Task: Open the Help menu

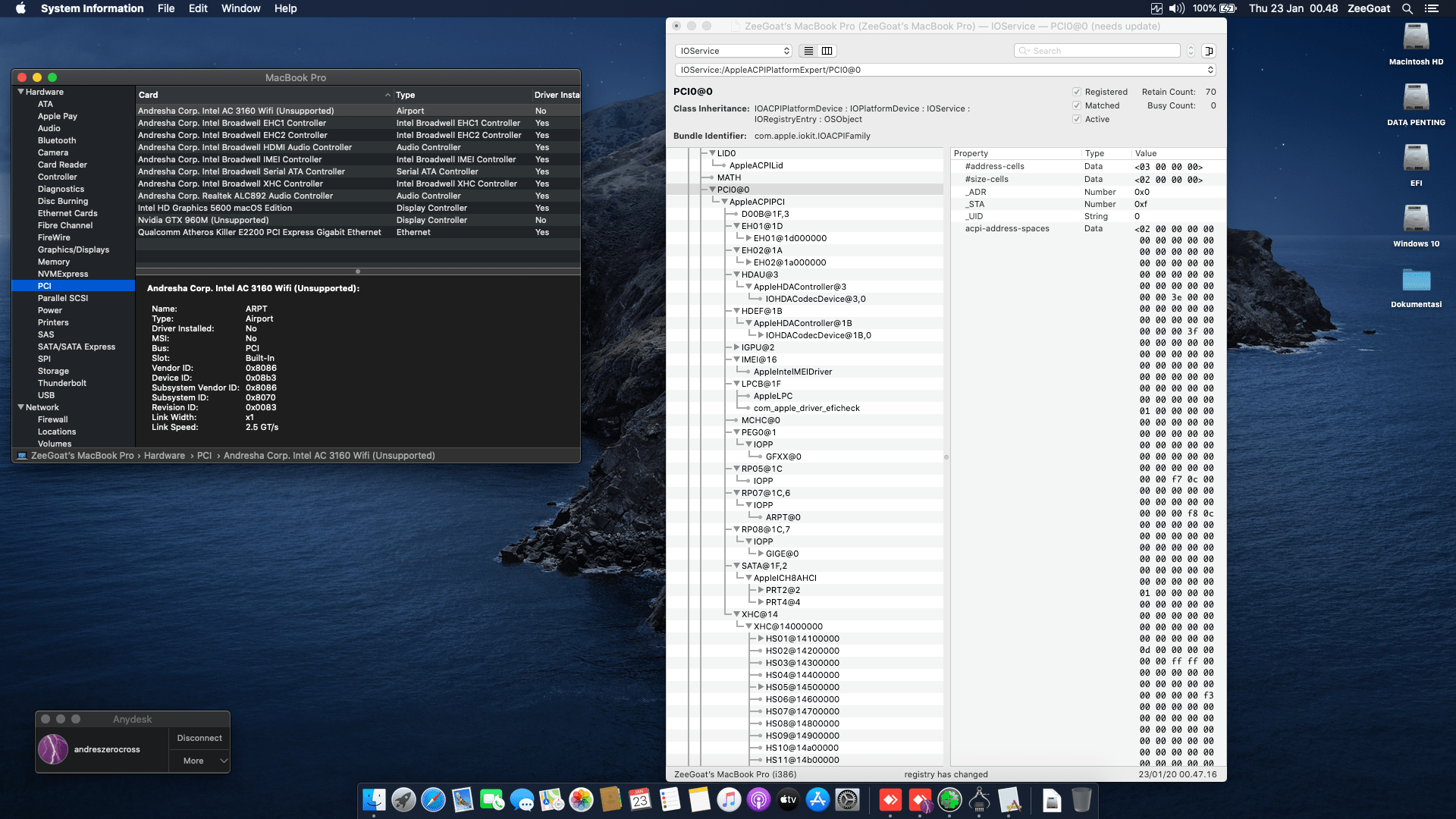Action: (x=285, y=8)
